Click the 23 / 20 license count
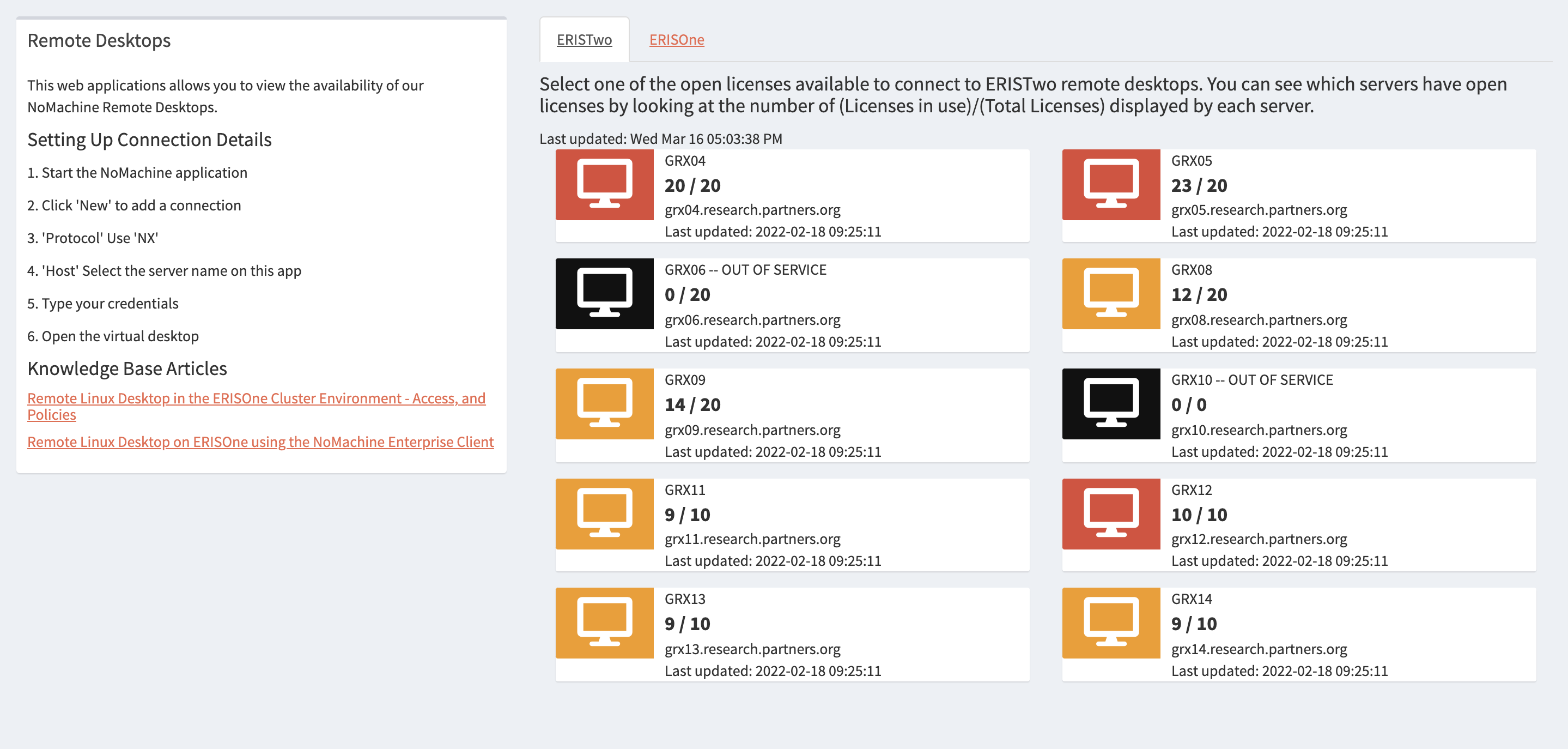The image size is (1568, 749). tap(1199, 185)
